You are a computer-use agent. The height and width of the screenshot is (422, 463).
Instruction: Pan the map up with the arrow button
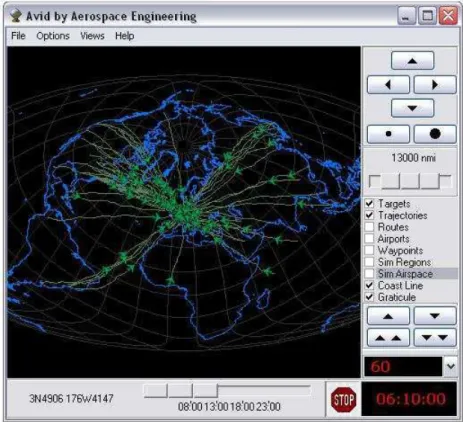click(x=412, y=61)
